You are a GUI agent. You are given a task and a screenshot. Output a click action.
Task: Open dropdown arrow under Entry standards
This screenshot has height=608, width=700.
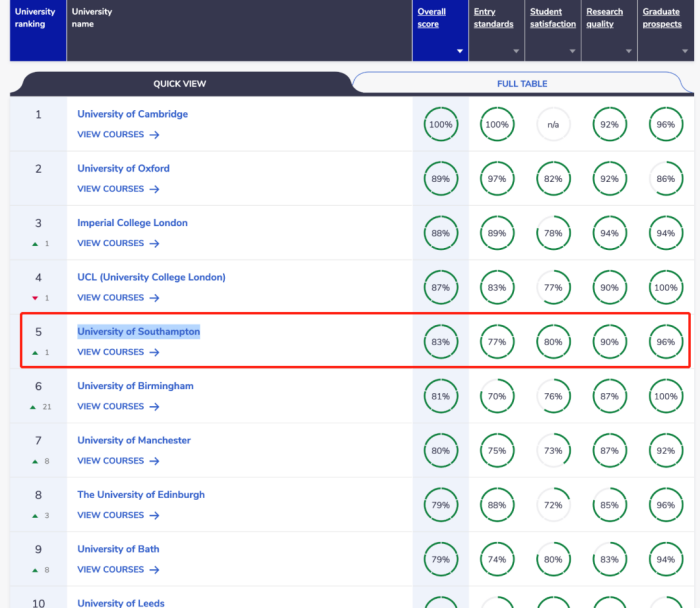tap(516, 51)
